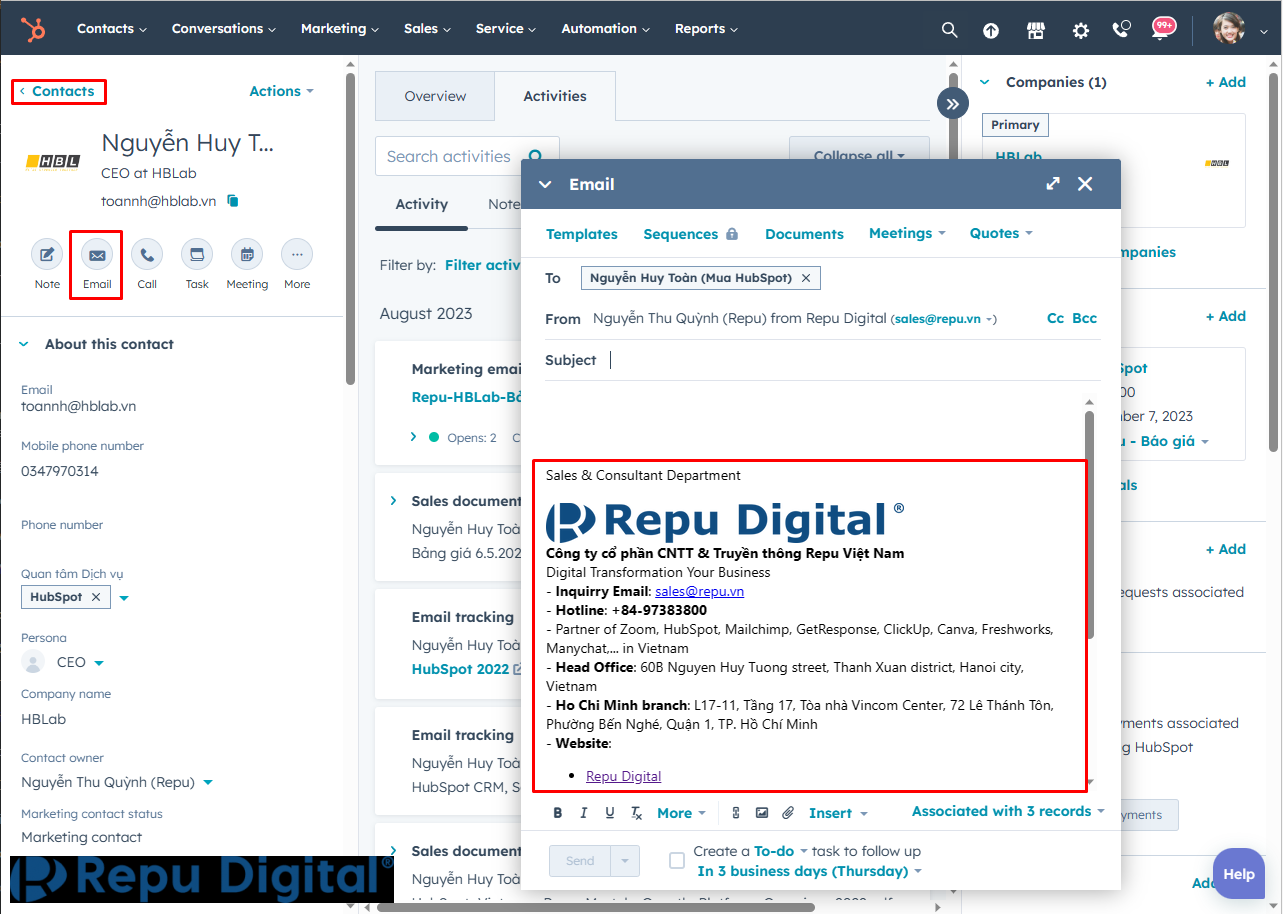The height and width of the screenshot is (914, 1283).
Task: Click the clear formatting icon
Action: click(636, 813)
